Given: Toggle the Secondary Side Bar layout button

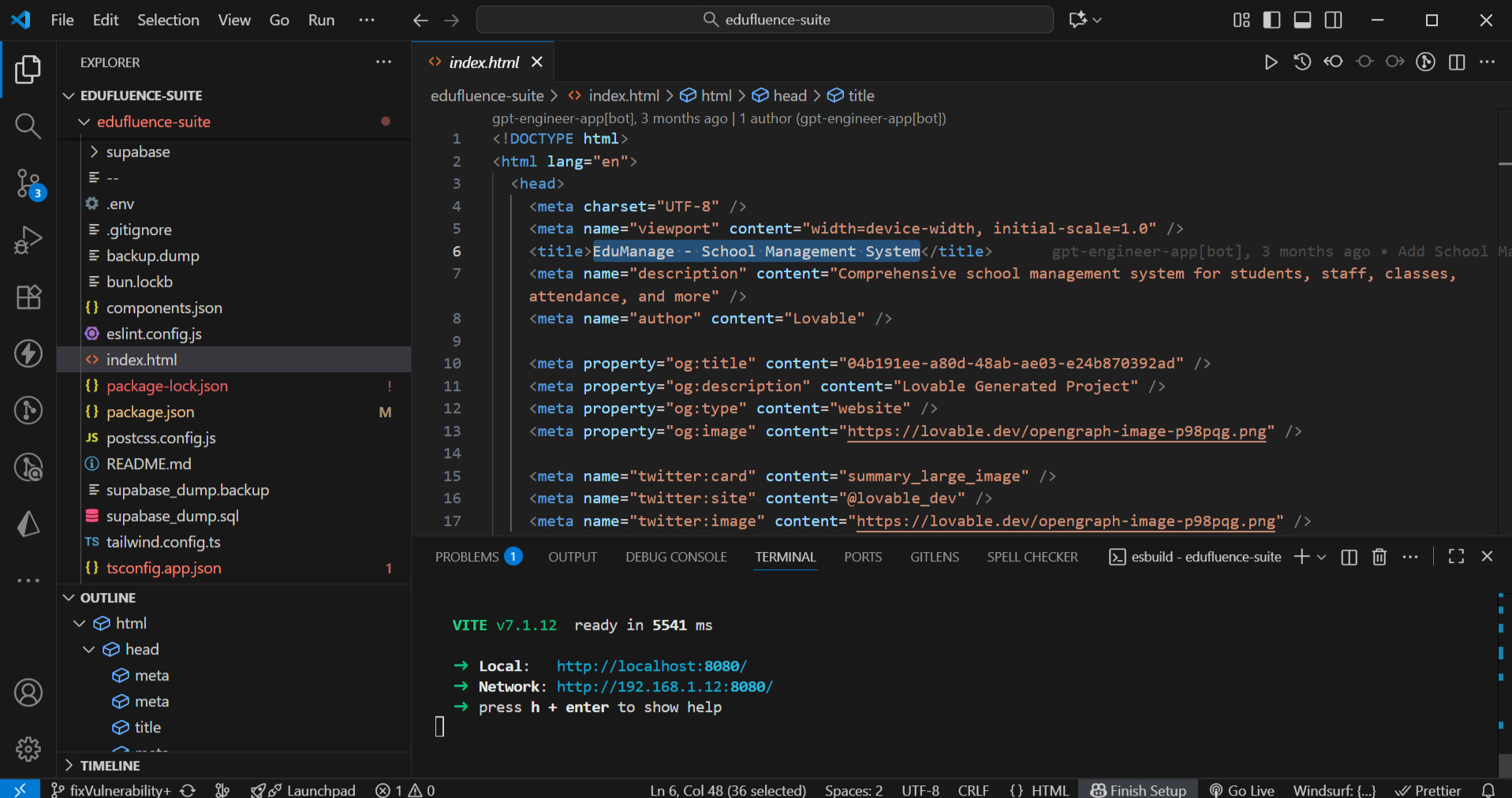Looking at the screenshot, I should pyautogui.click(x=1333, y=20).
